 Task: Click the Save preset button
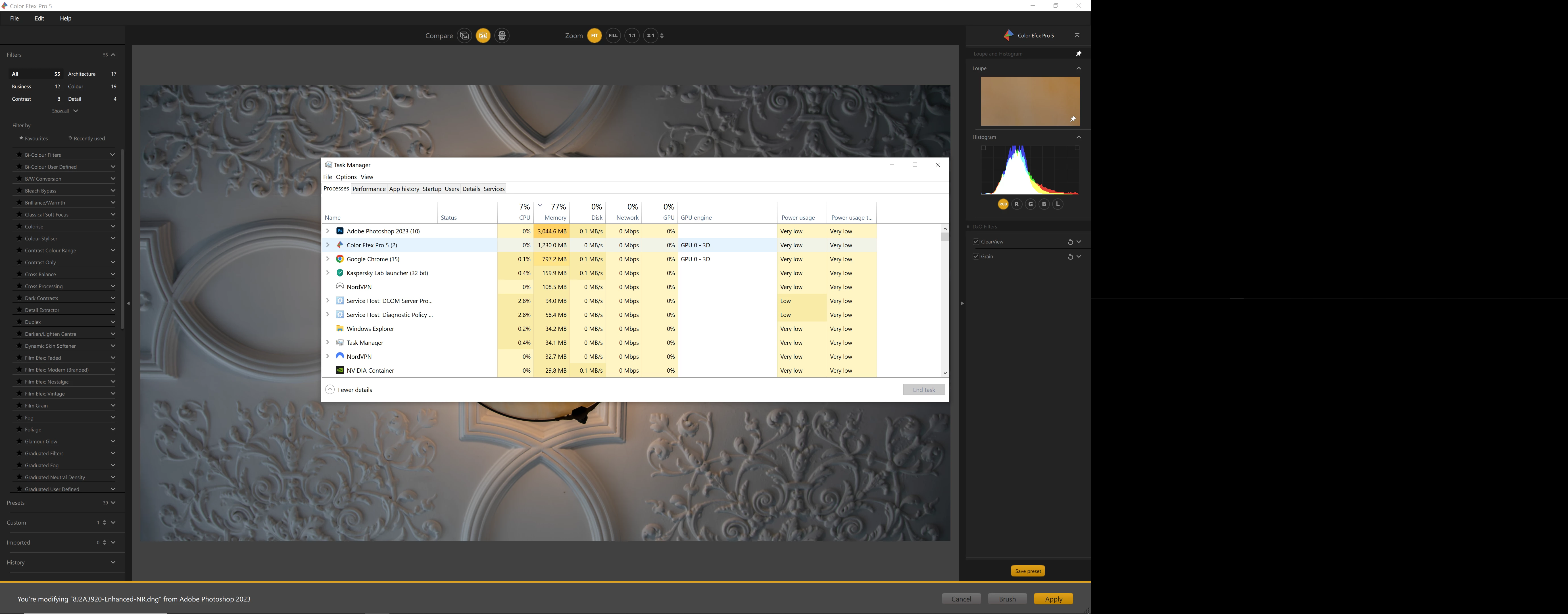(1027, 571)
